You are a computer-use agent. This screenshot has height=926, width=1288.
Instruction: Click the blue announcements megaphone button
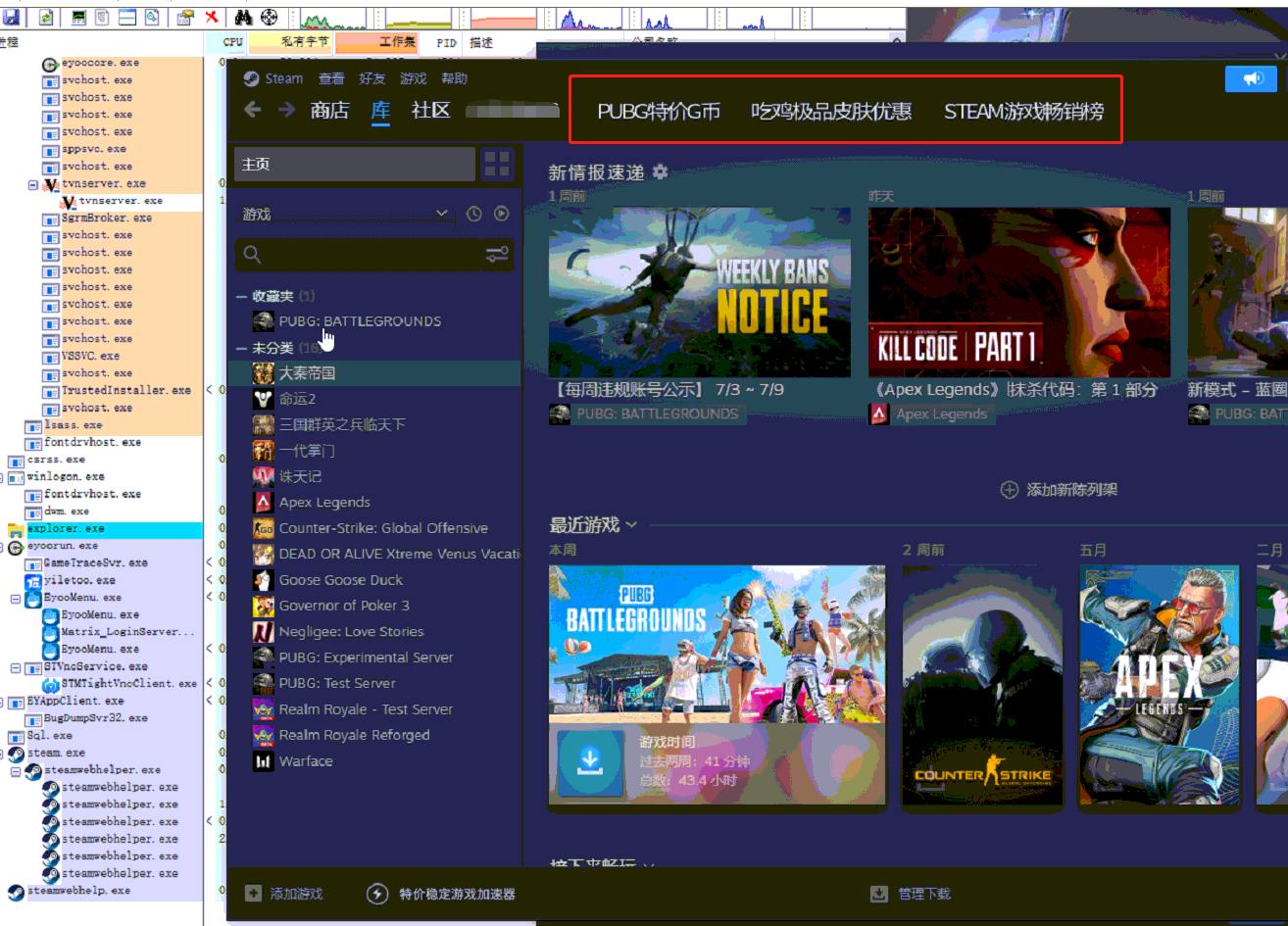tap(1253, 79)
